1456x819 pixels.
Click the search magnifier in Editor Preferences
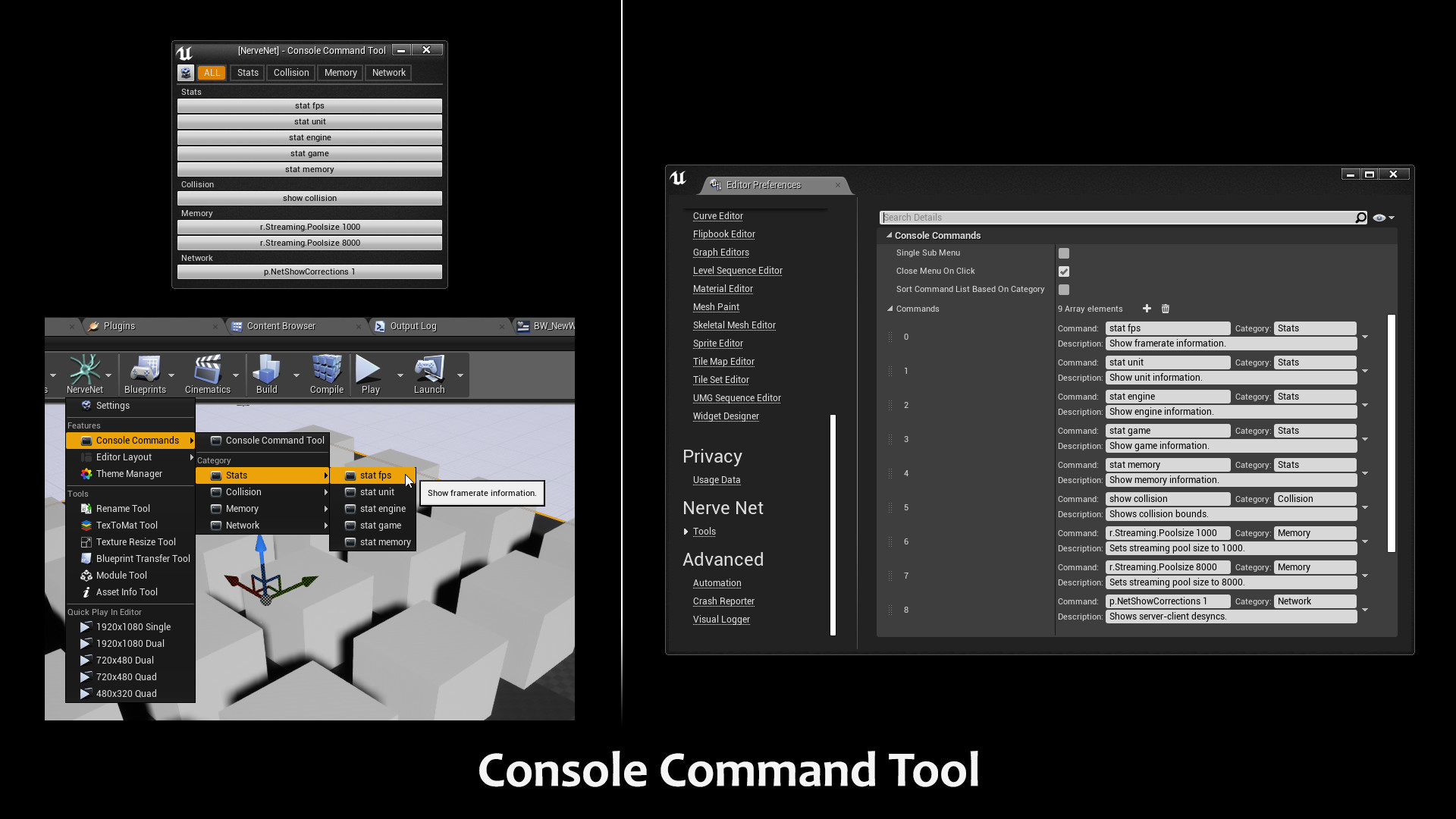click(1360, 218)
